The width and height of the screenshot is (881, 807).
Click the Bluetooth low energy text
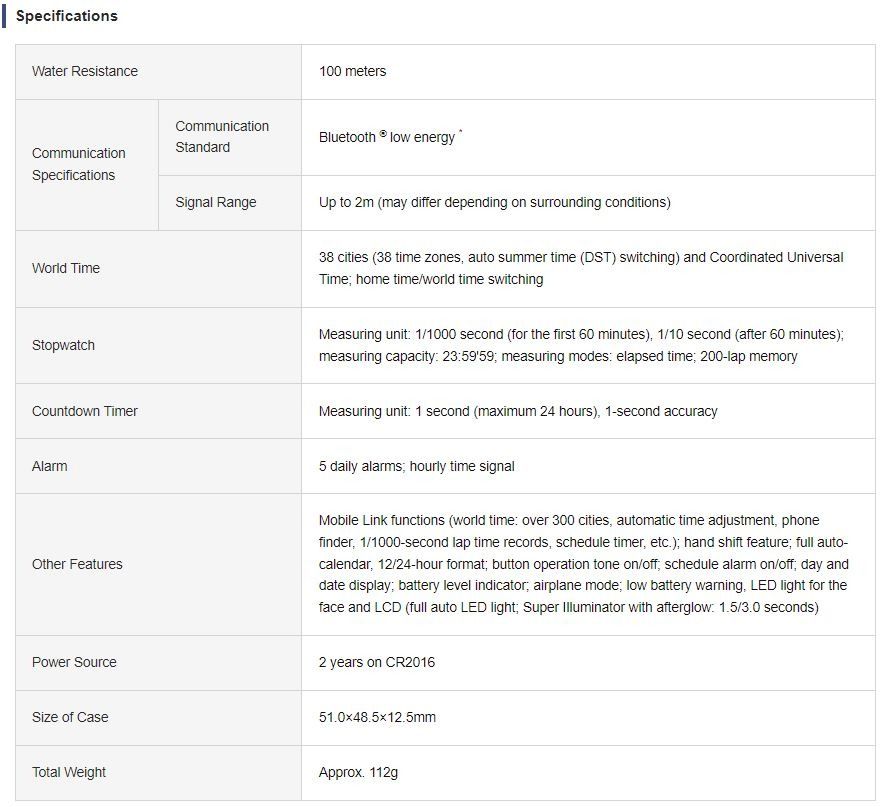click(386, 137)
